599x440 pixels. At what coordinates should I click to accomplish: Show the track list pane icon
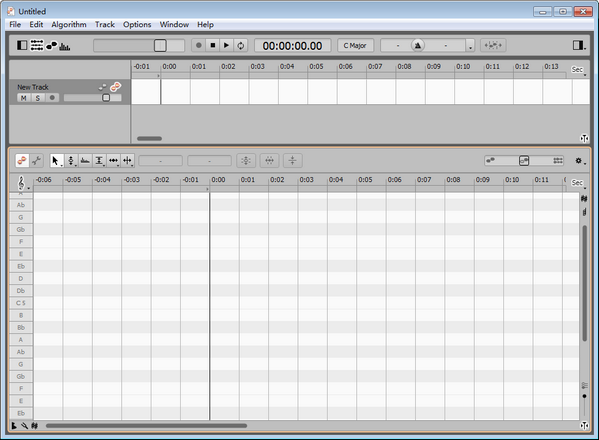click(37, 45)
